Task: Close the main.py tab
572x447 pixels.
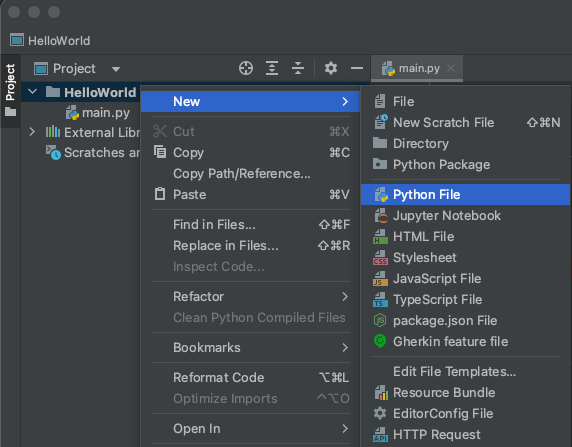Action: tap(451, 68)
